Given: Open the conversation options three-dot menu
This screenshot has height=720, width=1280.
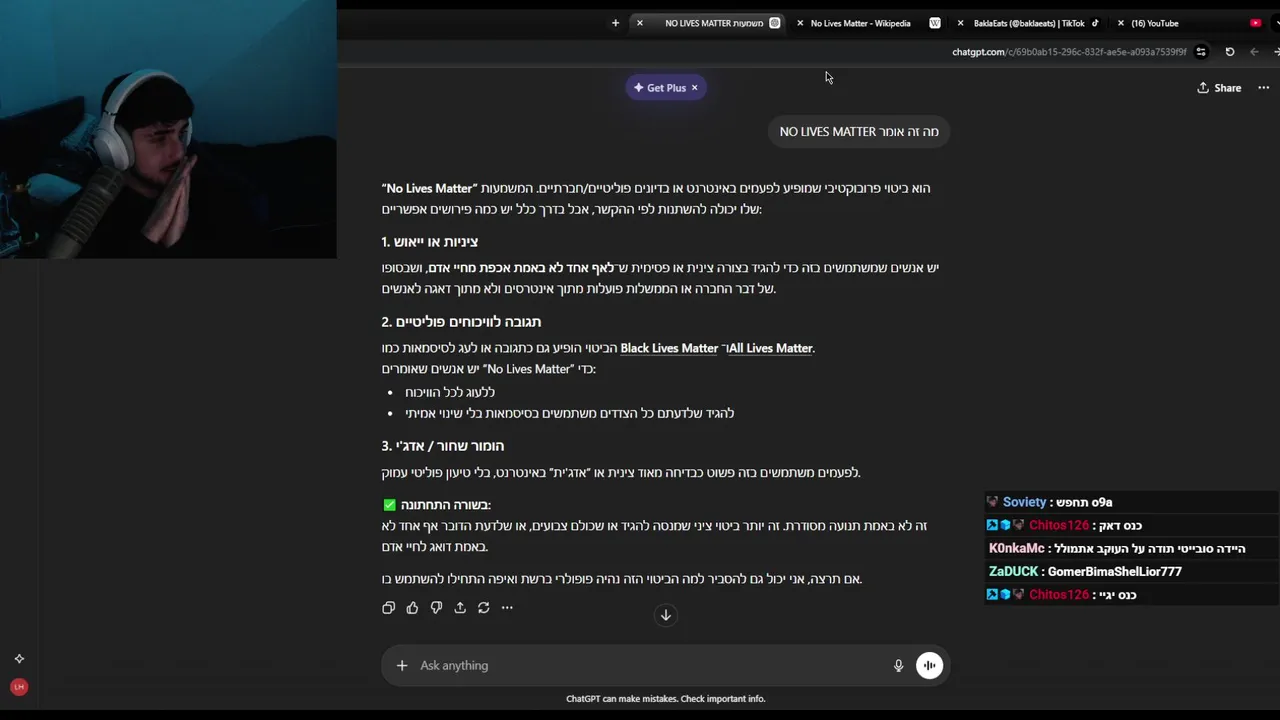Looking at the screenshot, I should pos(1263,88).
